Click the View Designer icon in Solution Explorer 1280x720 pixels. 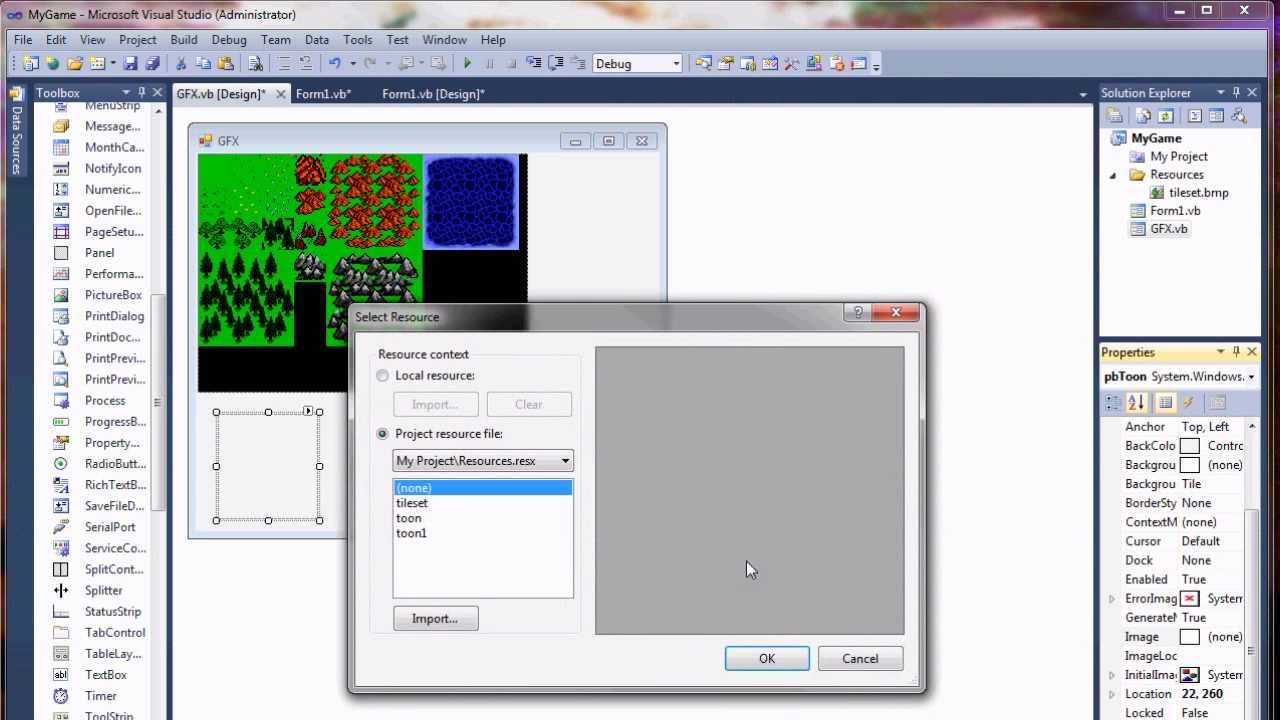(x=1216, y=116)
